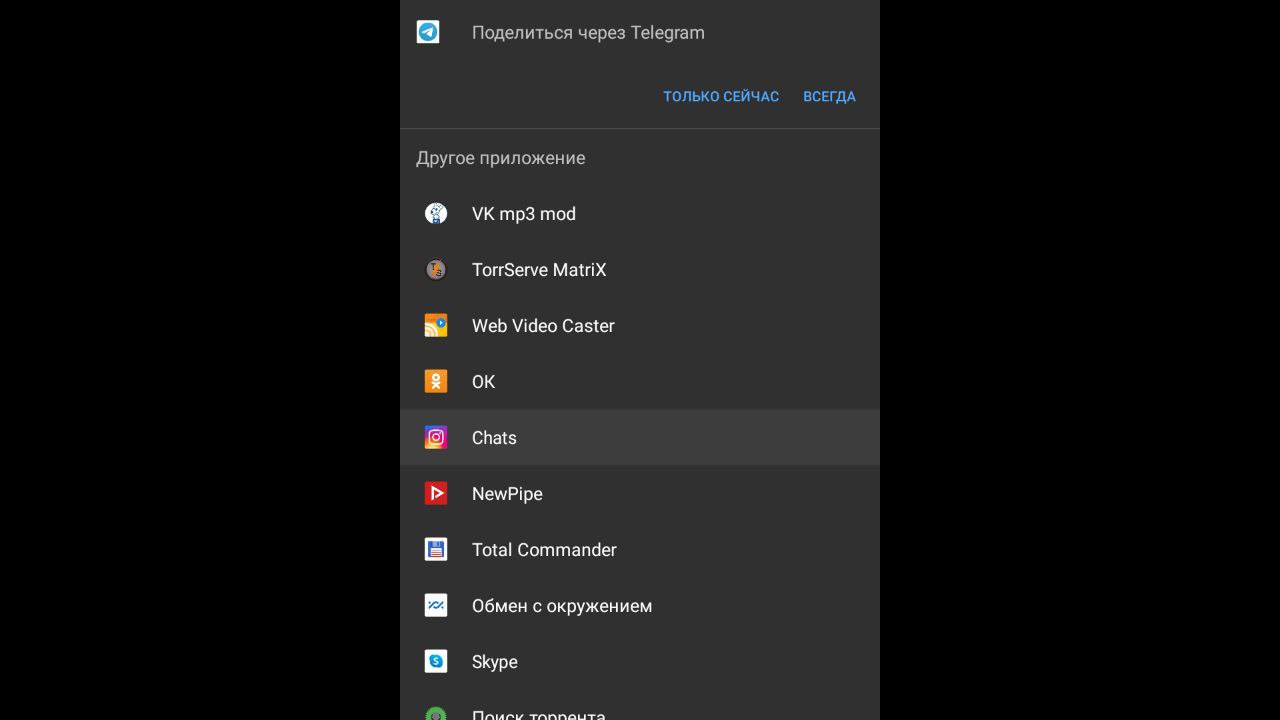Tap the Total Commander floppy icon

click(436, 549)
